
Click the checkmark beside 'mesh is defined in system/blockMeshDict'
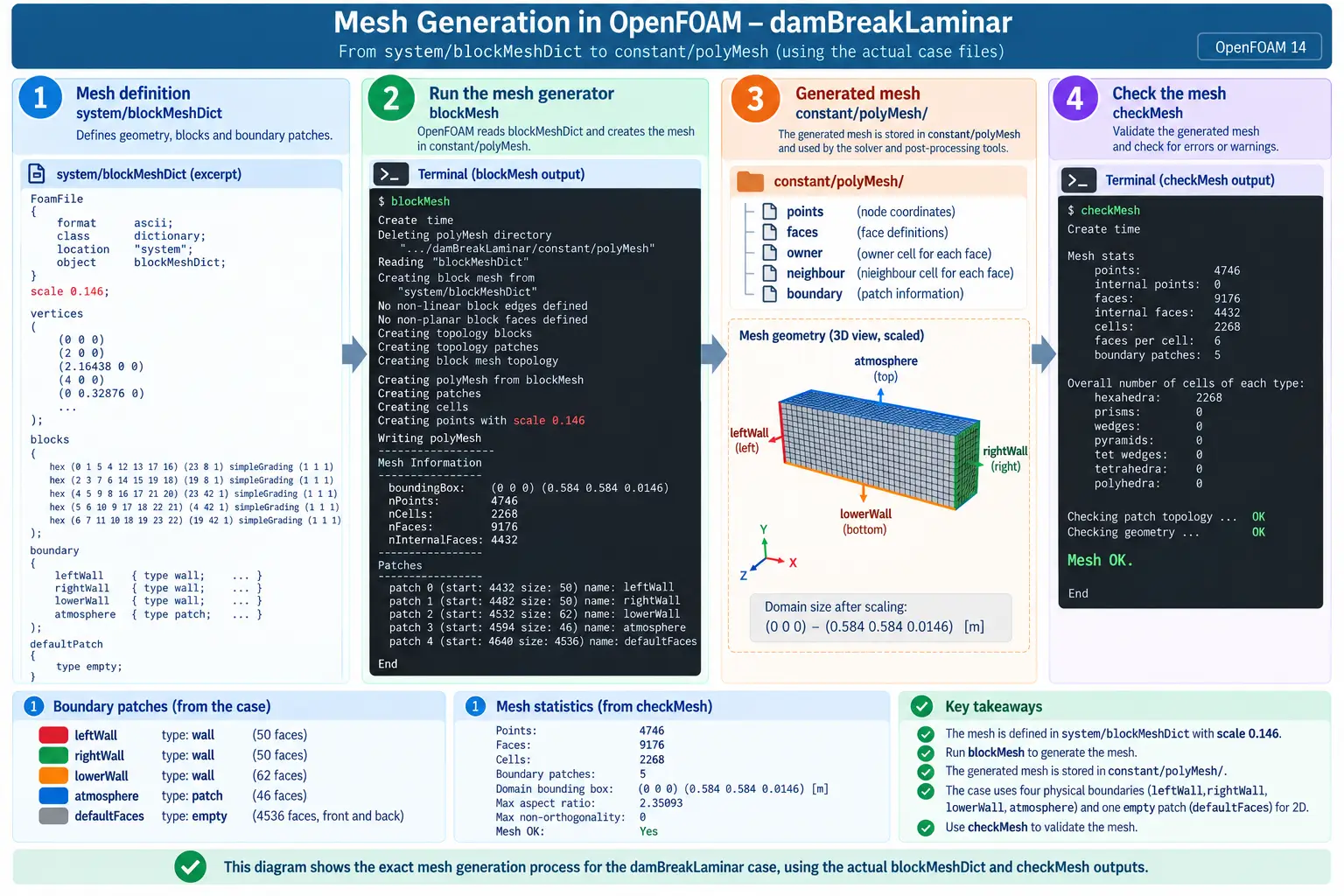click(x=925, y=734)
